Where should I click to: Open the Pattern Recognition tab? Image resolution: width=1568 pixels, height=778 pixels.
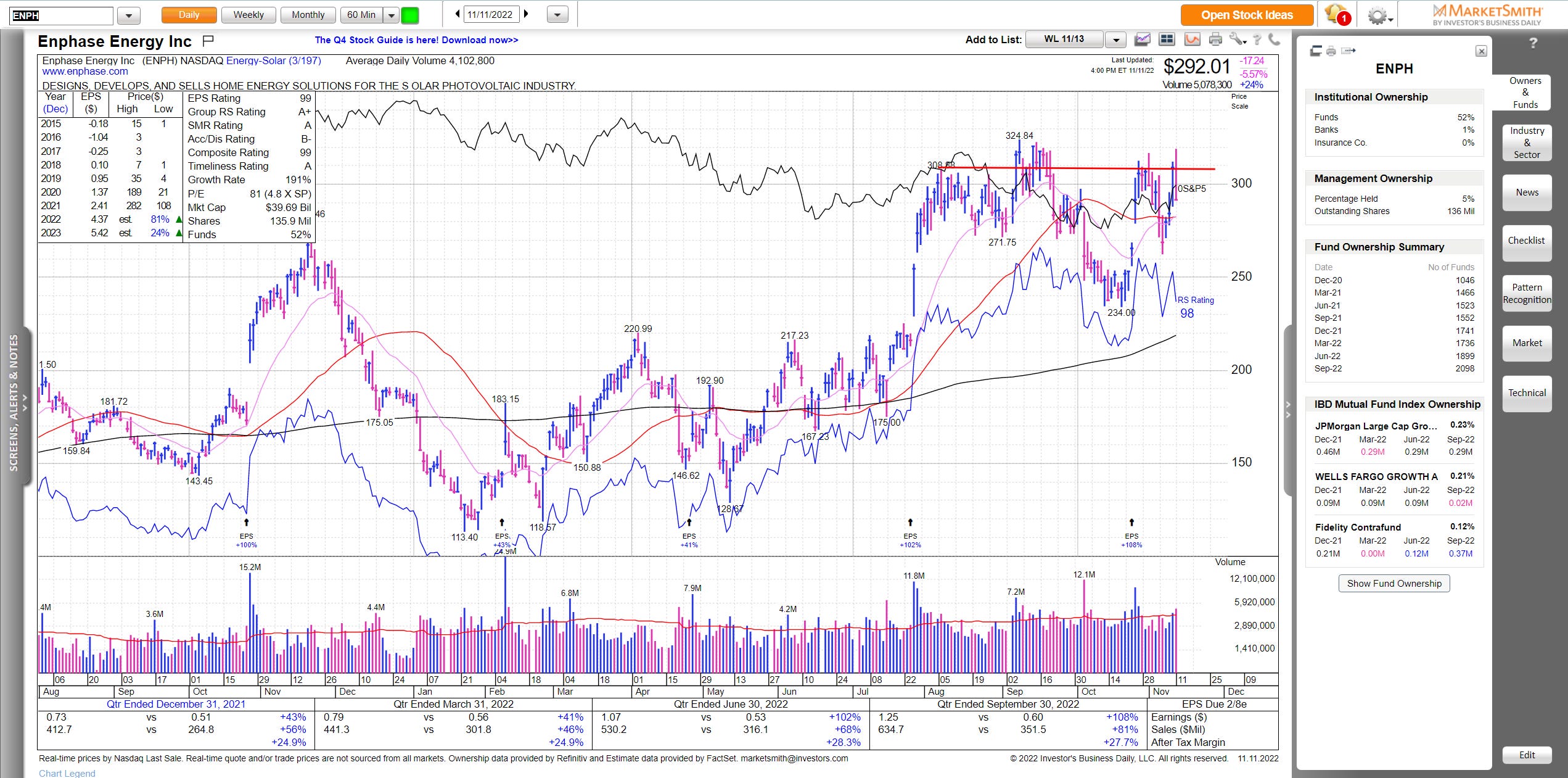pyautogui.click(x=1527, y=294)
